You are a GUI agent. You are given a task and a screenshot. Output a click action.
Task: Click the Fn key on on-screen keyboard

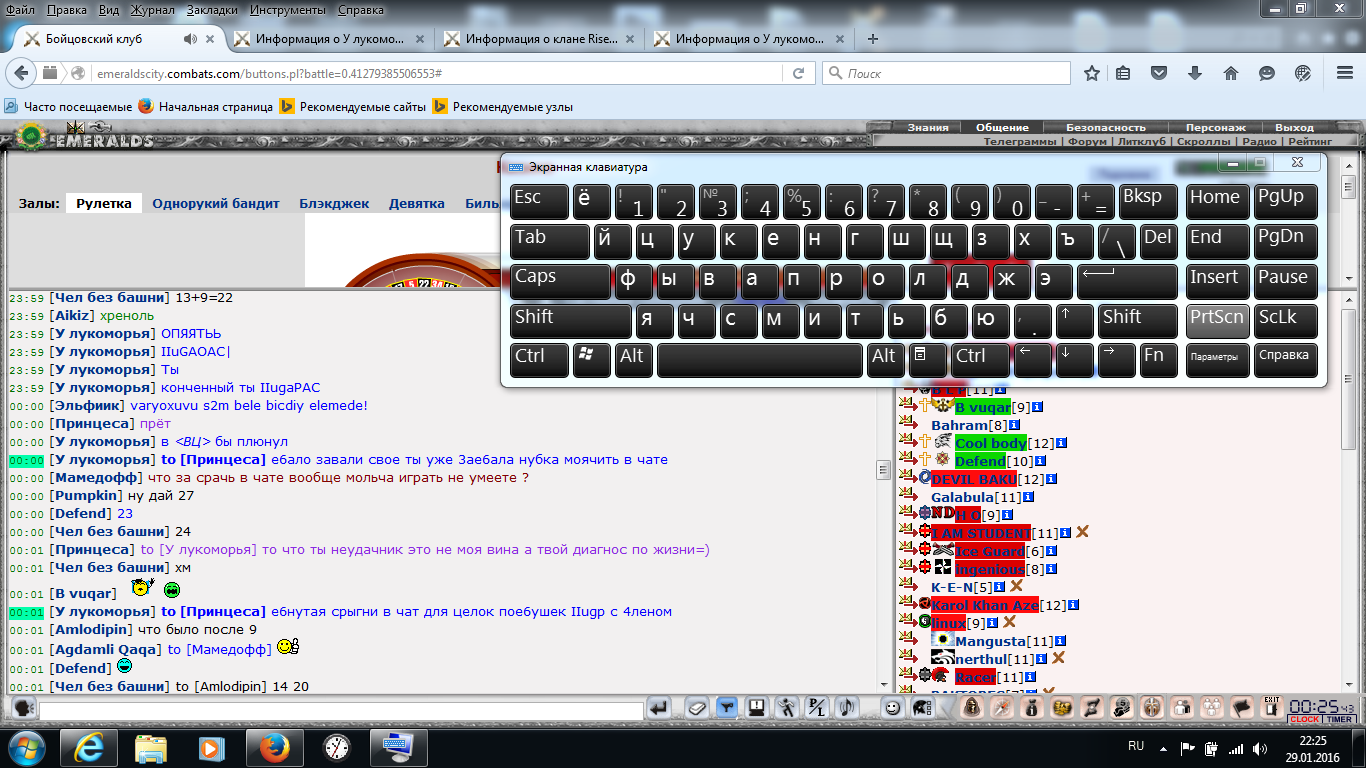pos(1158,360)
